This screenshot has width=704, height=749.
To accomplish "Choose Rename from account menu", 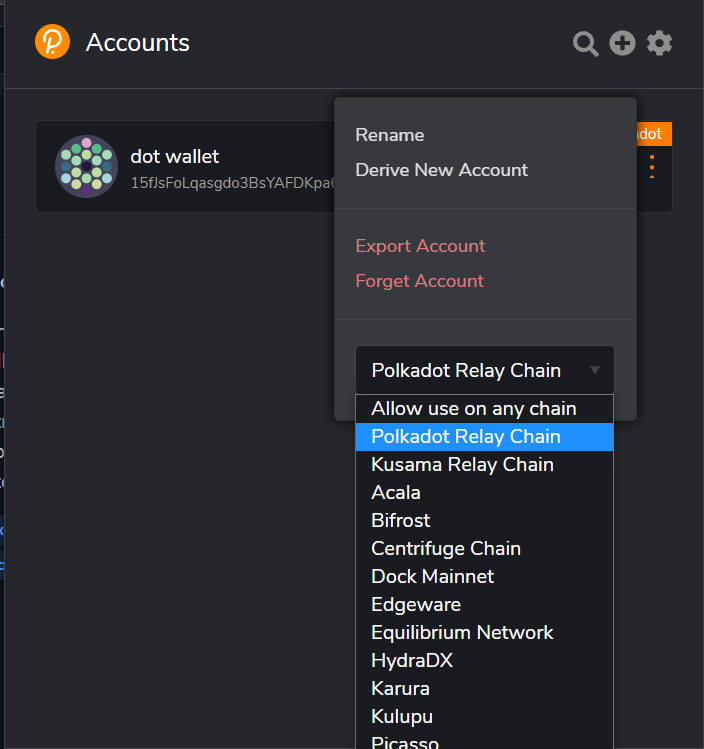I will pos(390,135).
